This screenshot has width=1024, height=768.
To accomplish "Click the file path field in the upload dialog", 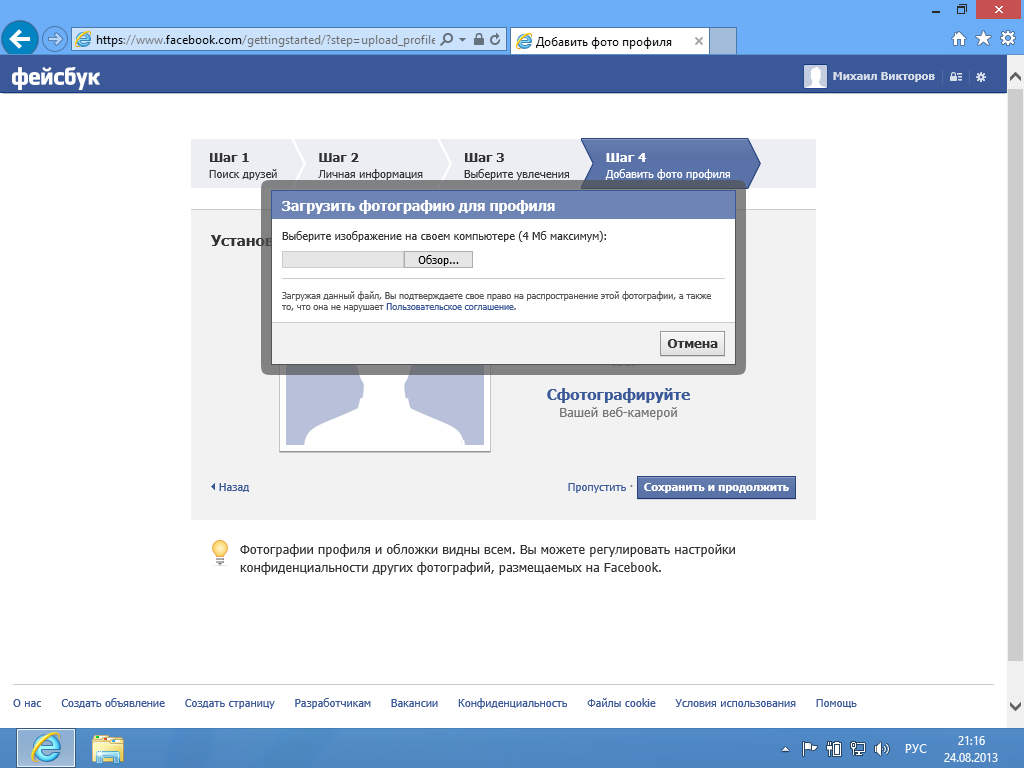I will tap(343, 260).
